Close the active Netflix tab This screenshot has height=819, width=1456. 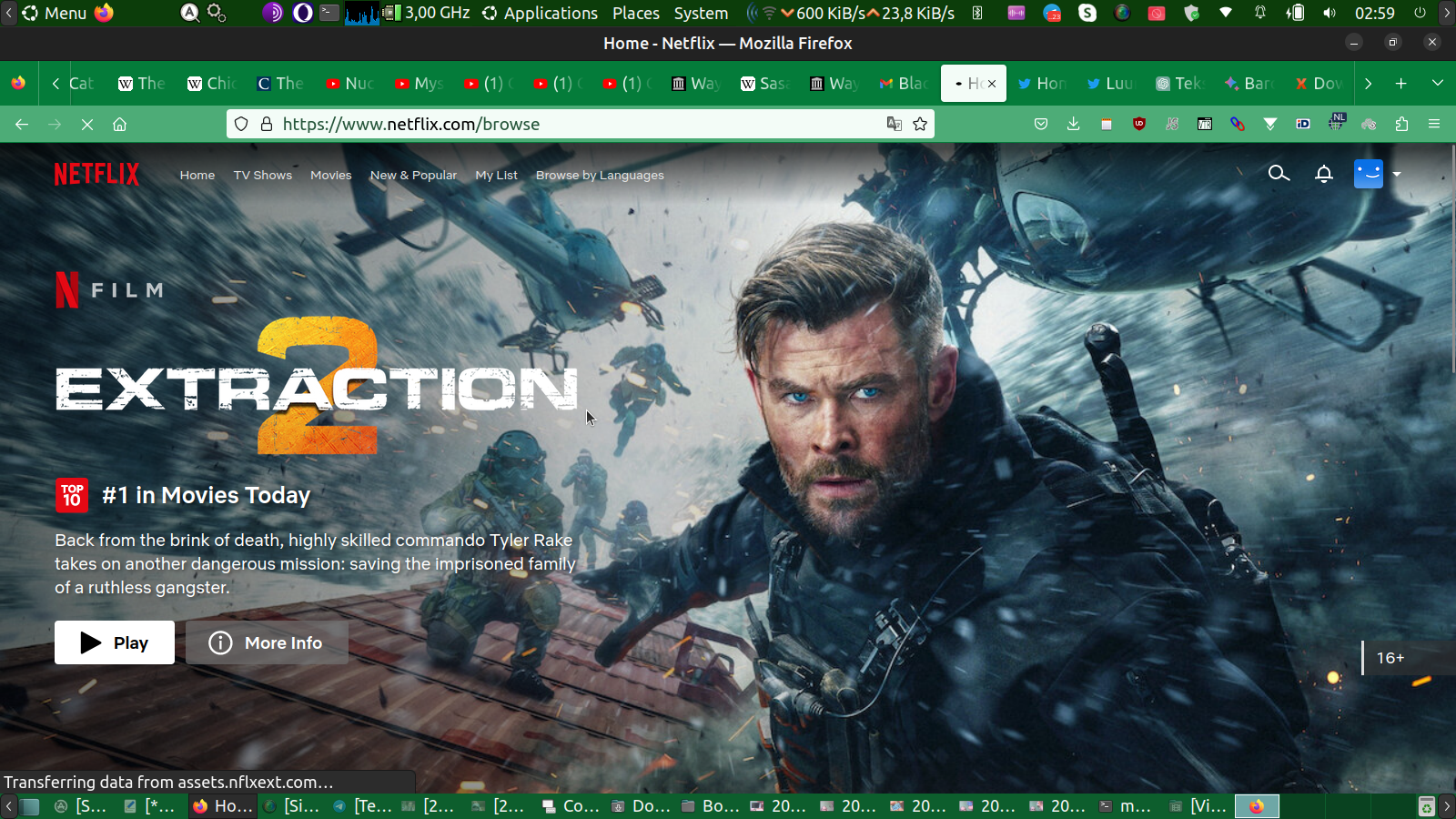coord(992,84)
